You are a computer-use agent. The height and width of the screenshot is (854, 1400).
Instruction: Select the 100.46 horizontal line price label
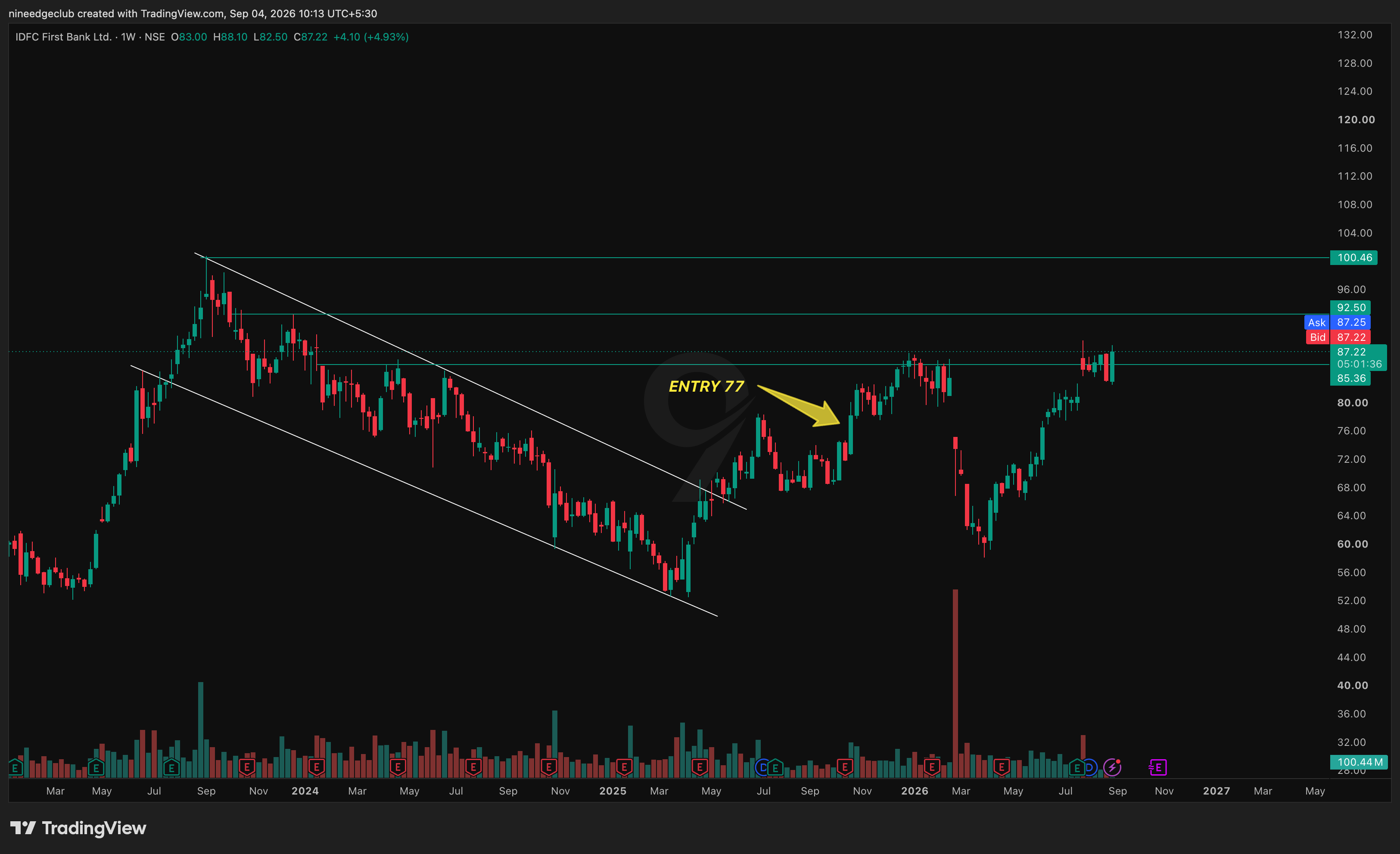click(1353, 257)
